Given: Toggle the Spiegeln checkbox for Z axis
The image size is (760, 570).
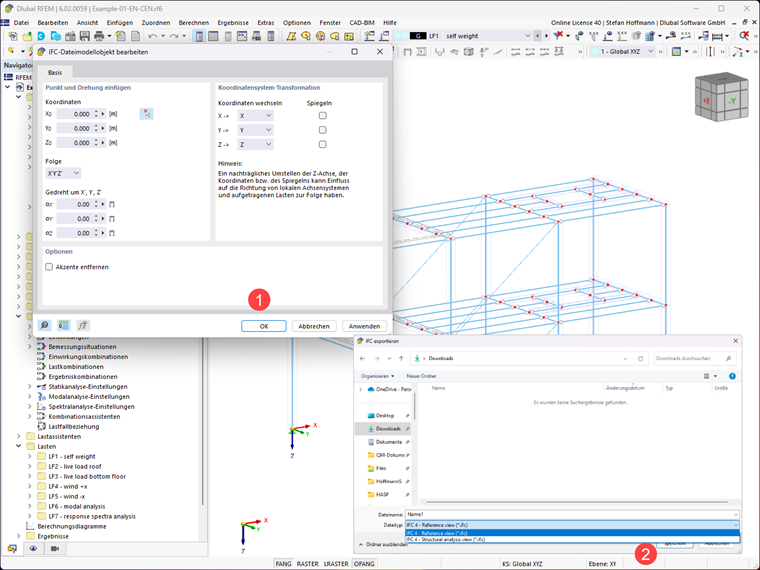Looking at the screenshot, I should (322, 144).
